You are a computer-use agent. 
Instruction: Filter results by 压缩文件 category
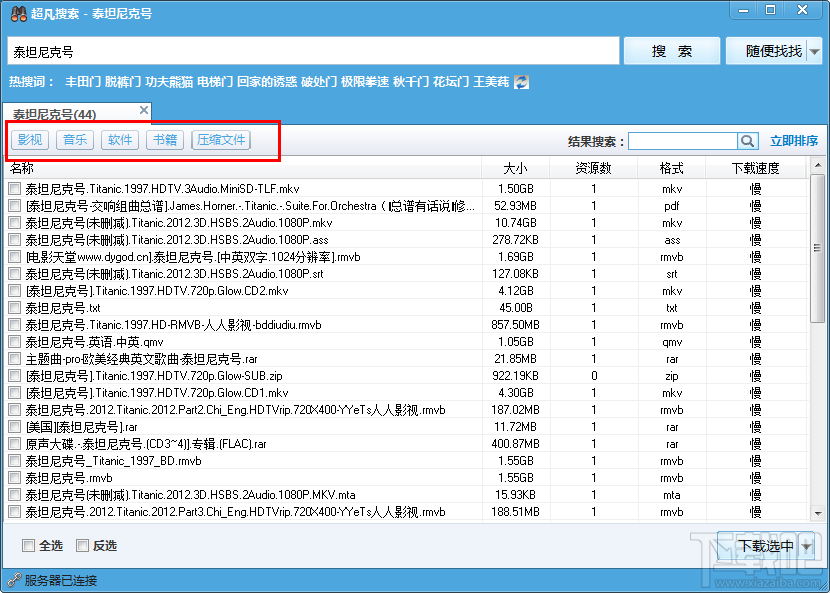click(x=221, y=140)
